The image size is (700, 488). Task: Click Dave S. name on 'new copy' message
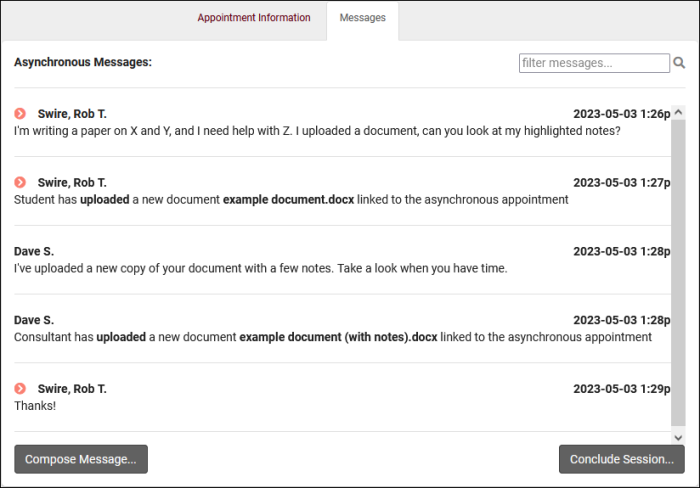click(x=34, y=251)
